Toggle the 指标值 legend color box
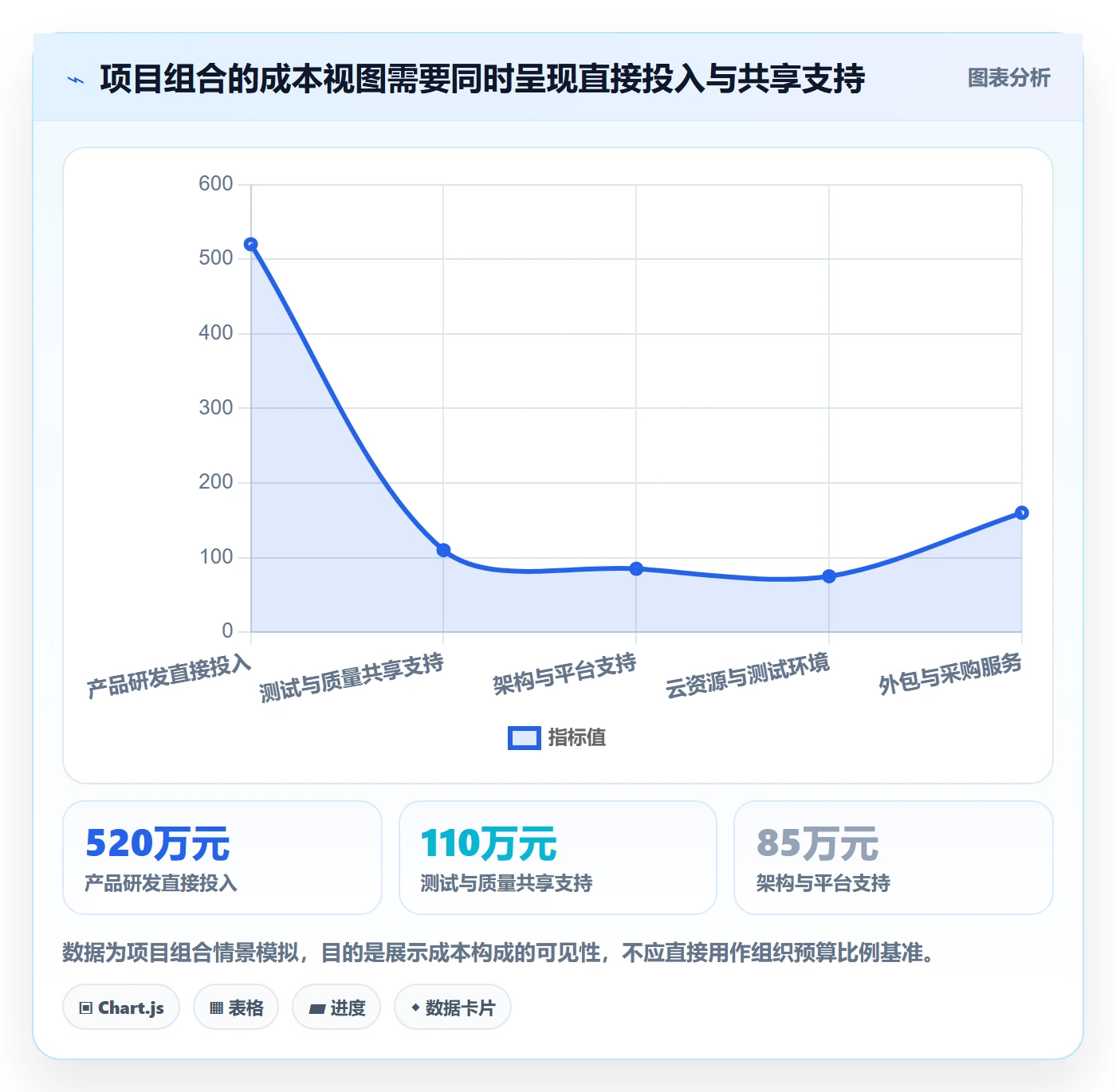Viewport: 1116px width, 1092px height. 525,738
